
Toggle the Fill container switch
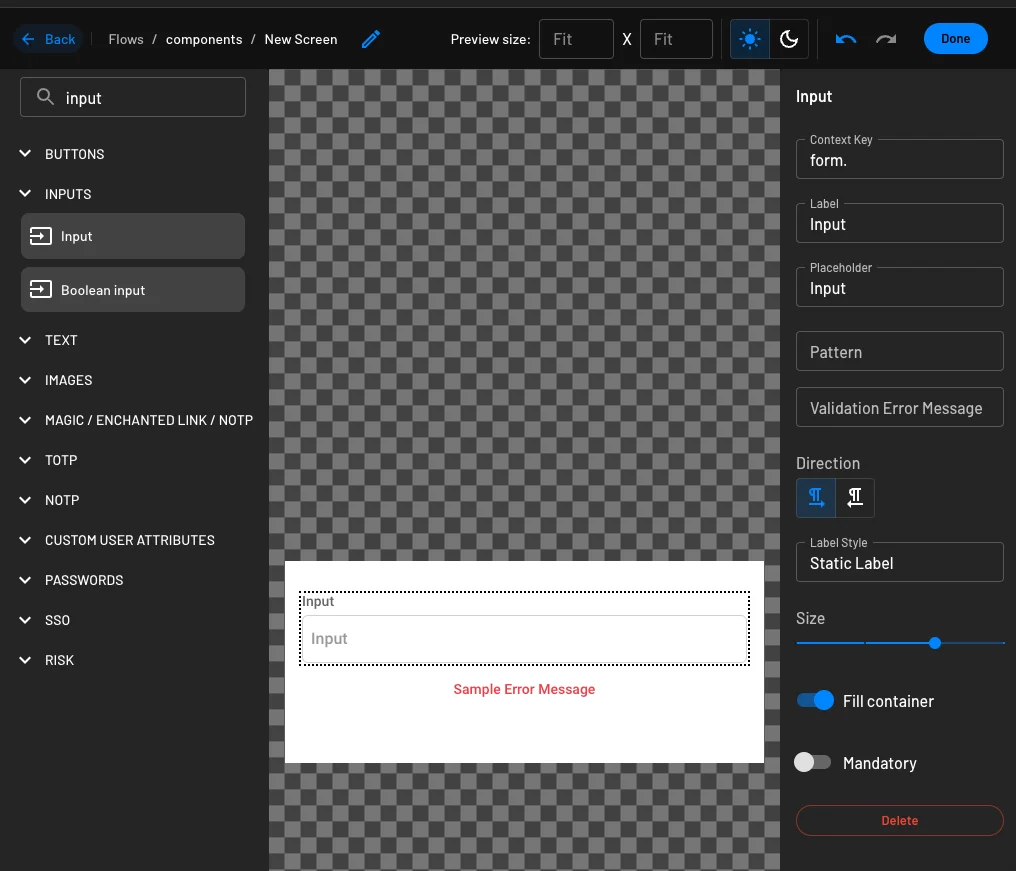point(815,700)
